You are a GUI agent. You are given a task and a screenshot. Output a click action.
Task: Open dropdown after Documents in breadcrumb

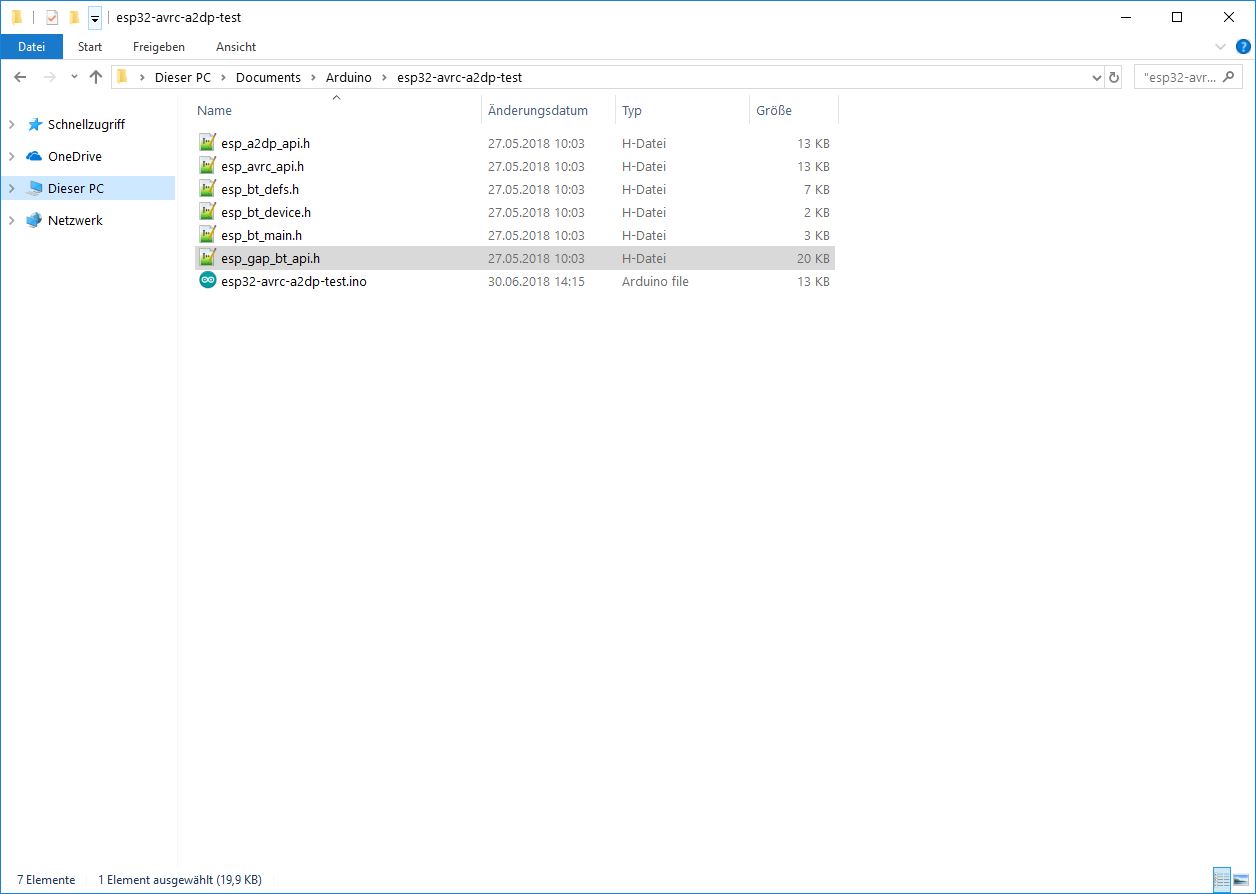313,77
